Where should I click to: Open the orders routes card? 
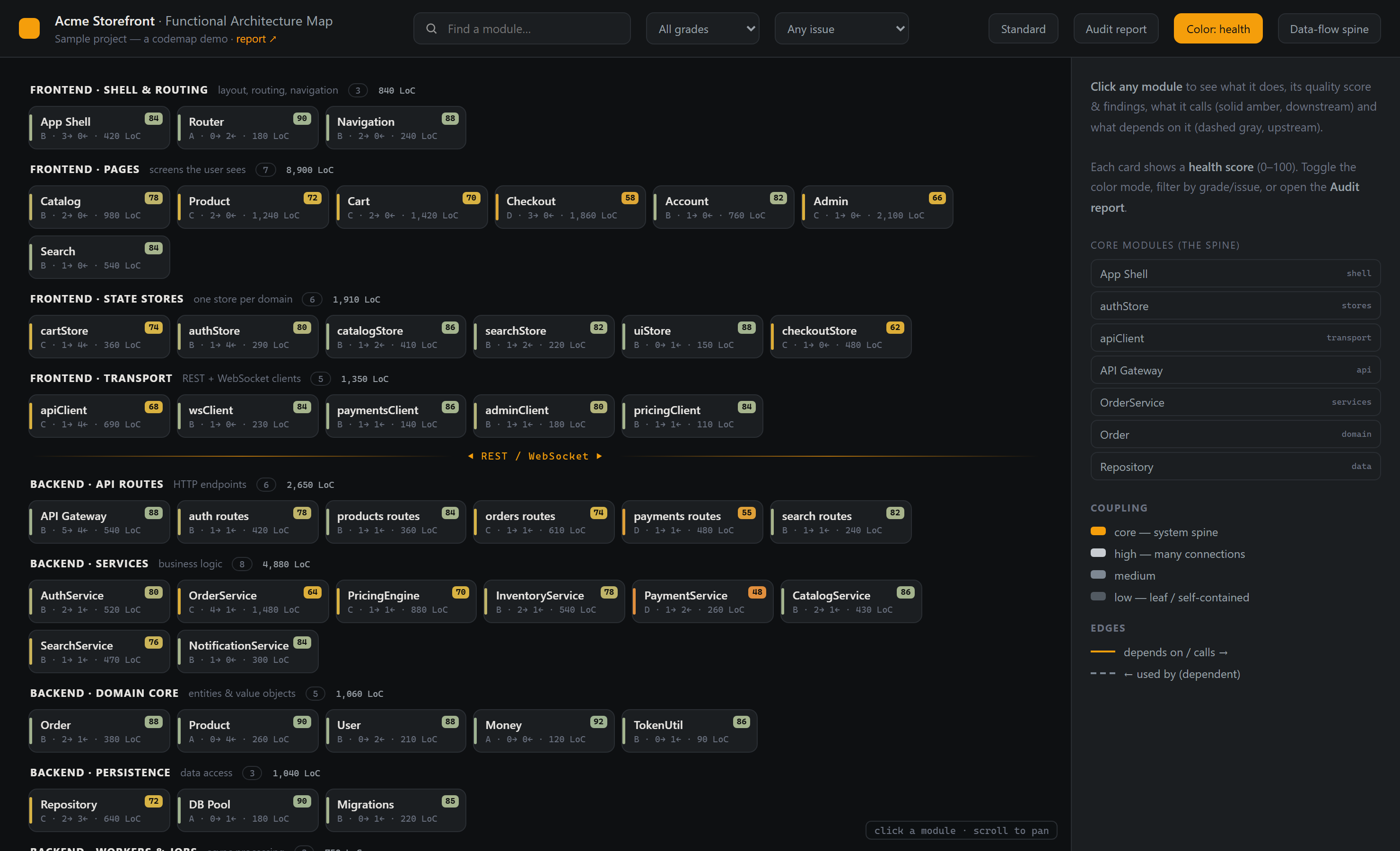coord(544,522)
